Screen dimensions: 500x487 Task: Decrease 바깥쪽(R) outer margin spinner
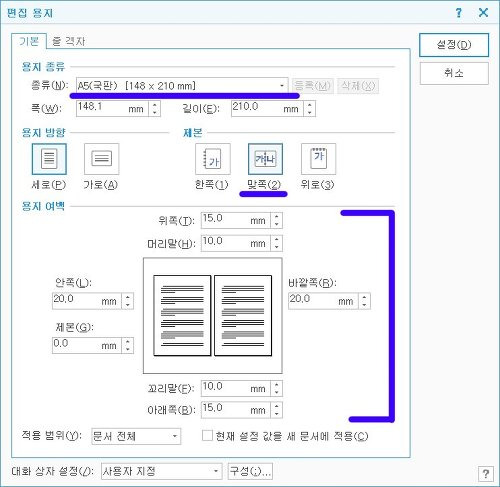pos(364,305)
